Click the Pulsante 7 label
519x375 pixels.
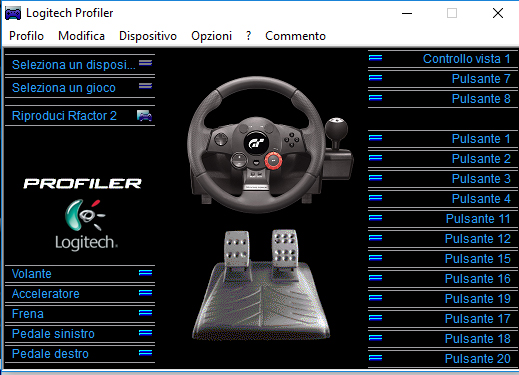(x=481, y=79)
